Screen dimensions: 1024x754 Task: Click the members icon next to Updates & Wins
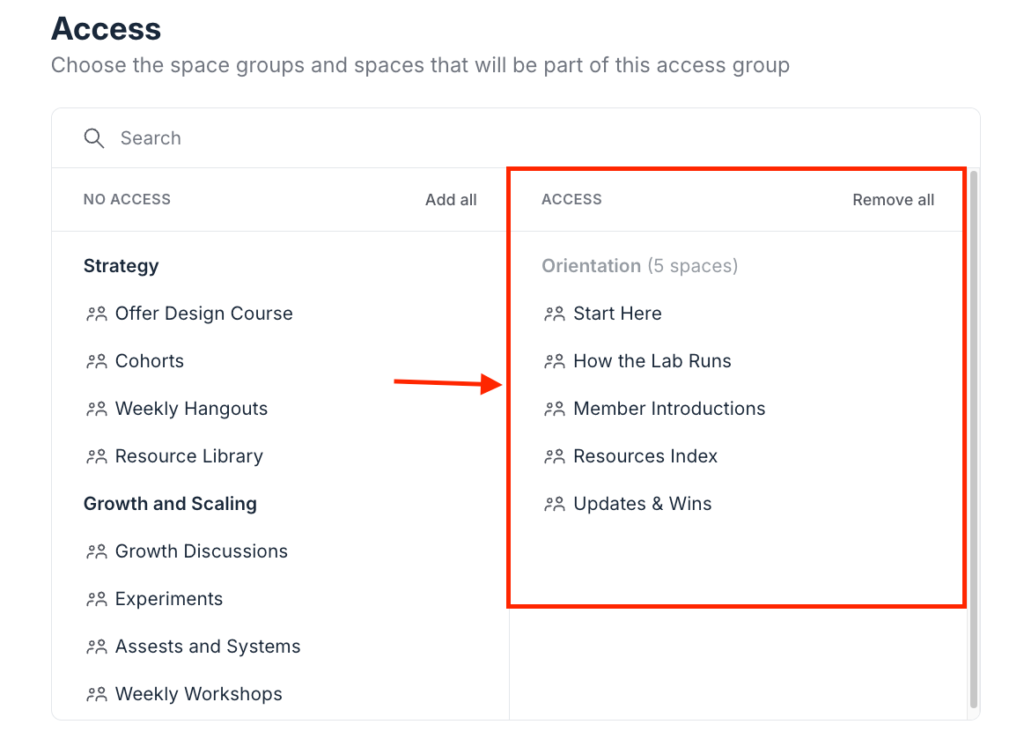554,505
